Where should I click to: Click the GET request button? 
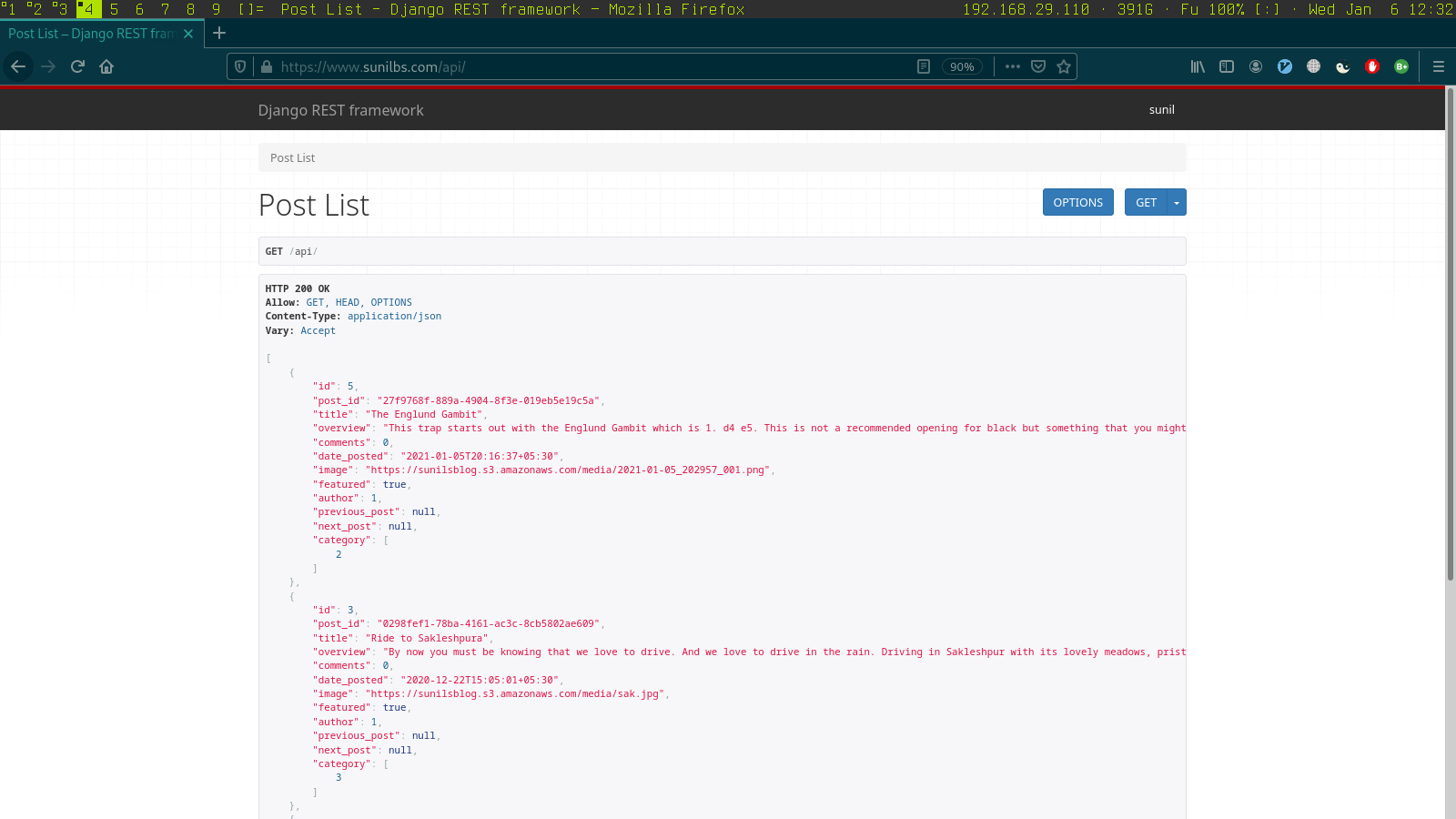tap(1146, 202)
